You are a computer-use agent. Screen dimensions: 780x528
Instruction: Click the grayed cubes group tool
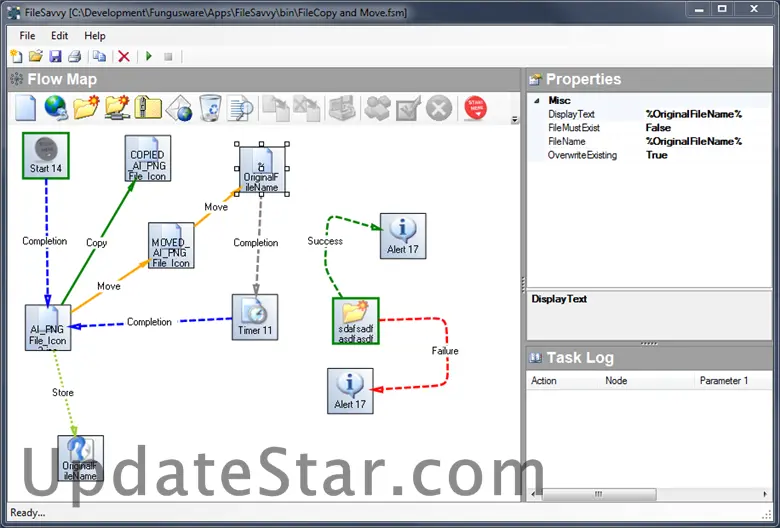[x=378, y=107]
